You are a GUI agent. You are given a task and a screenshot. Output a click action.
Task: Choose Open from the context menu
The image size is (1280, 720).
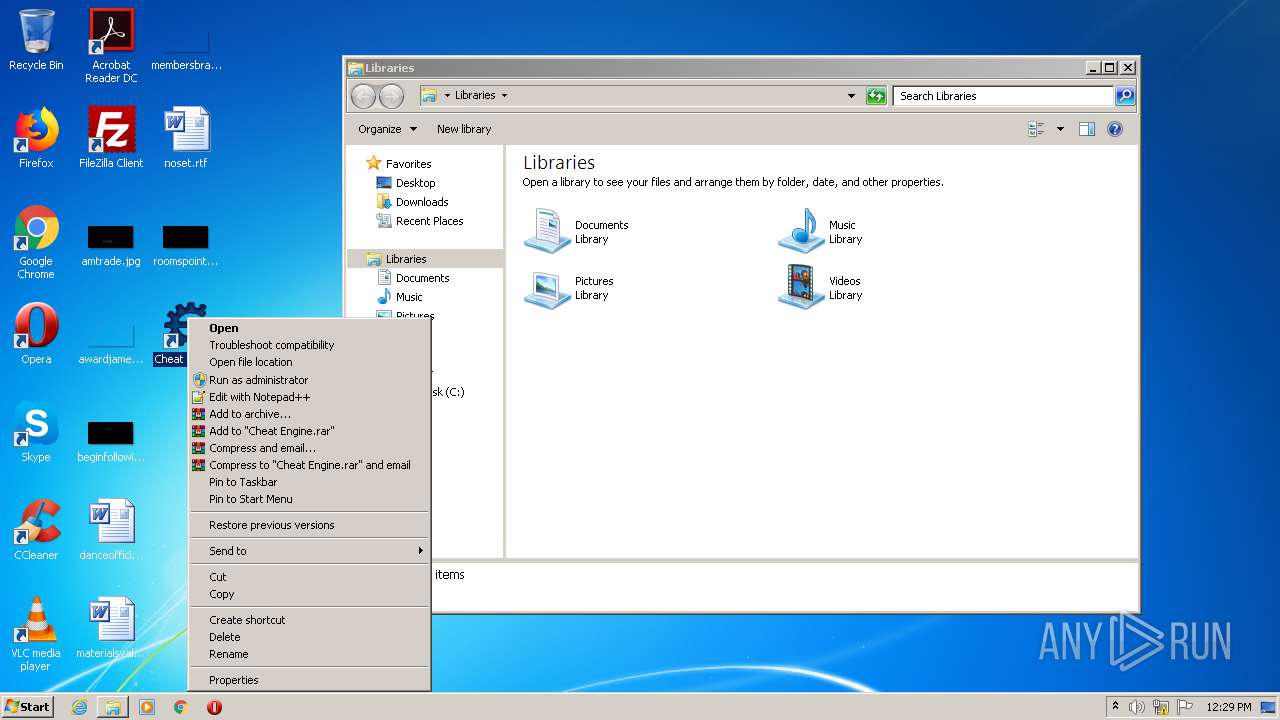(x=310, y=328)
